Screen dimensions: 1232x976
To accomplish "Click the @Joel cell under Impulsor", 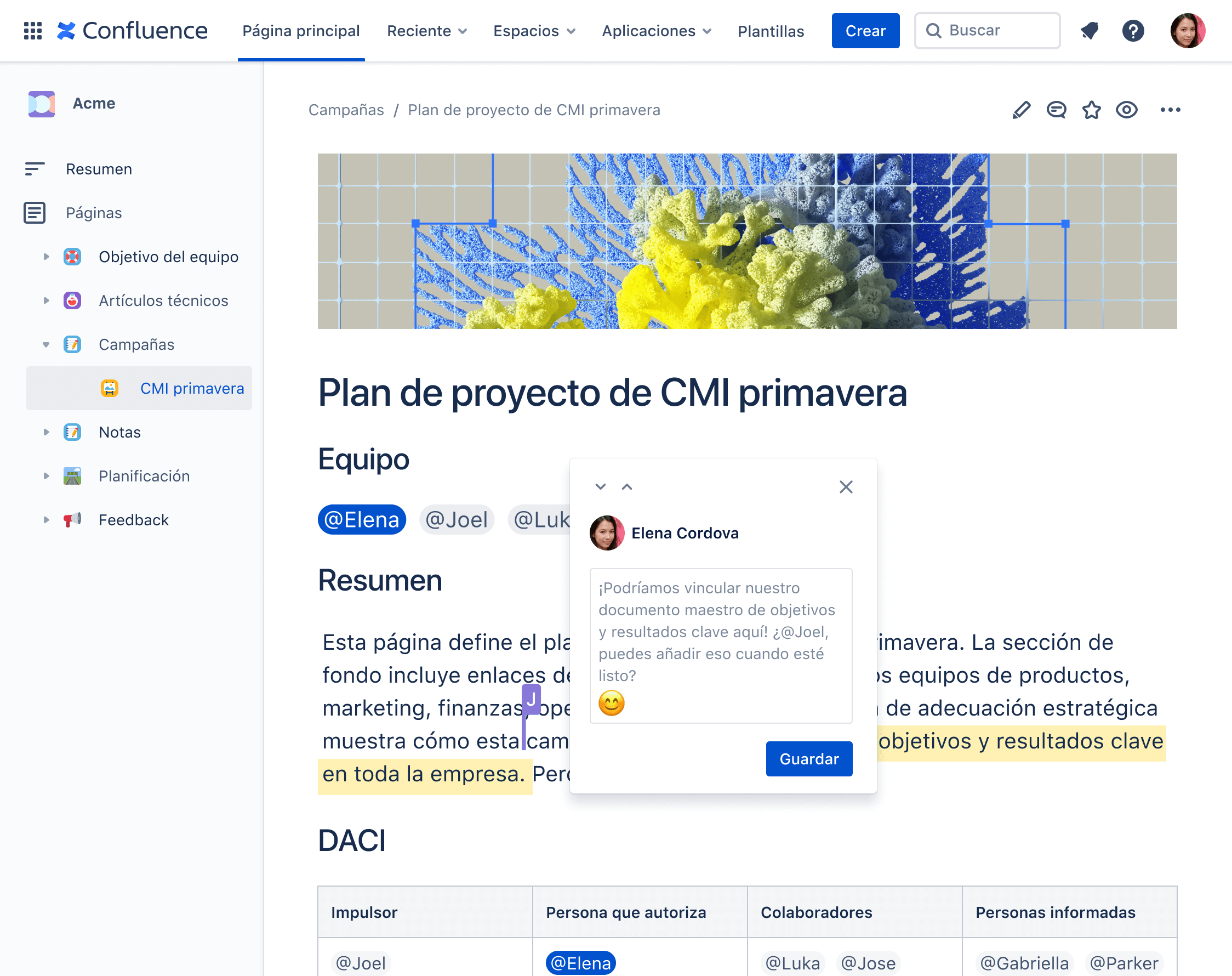I will pos(361,963).
